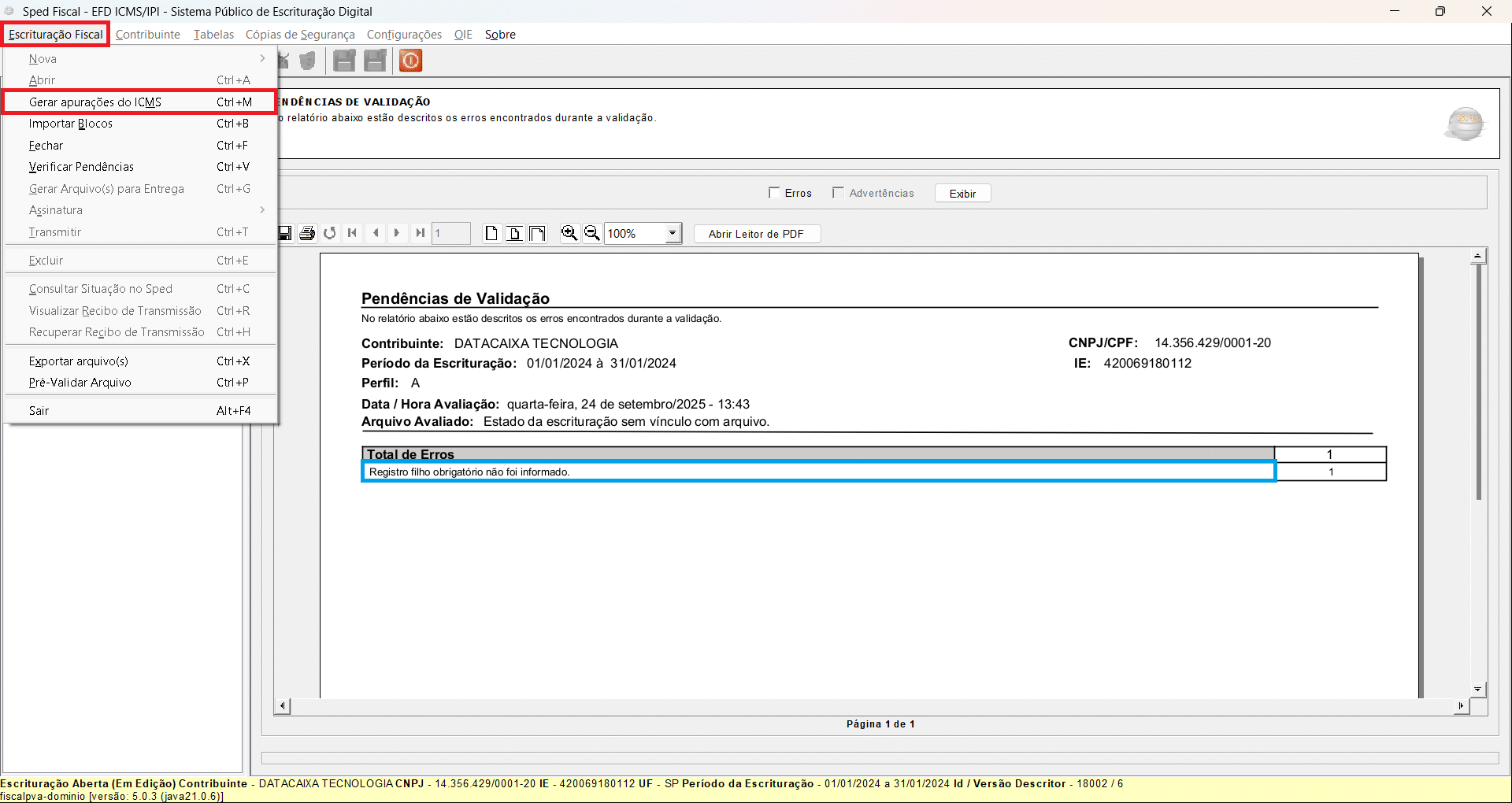
Task: Click the zoom out magnifier icon
Action: [x=591, y=233]
